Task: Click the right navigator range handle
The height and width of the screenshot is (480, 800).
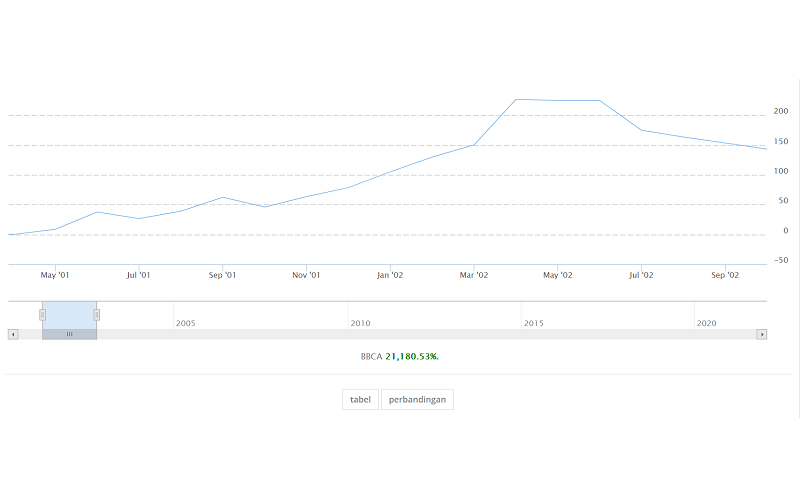Action: (x=97, y=315)
